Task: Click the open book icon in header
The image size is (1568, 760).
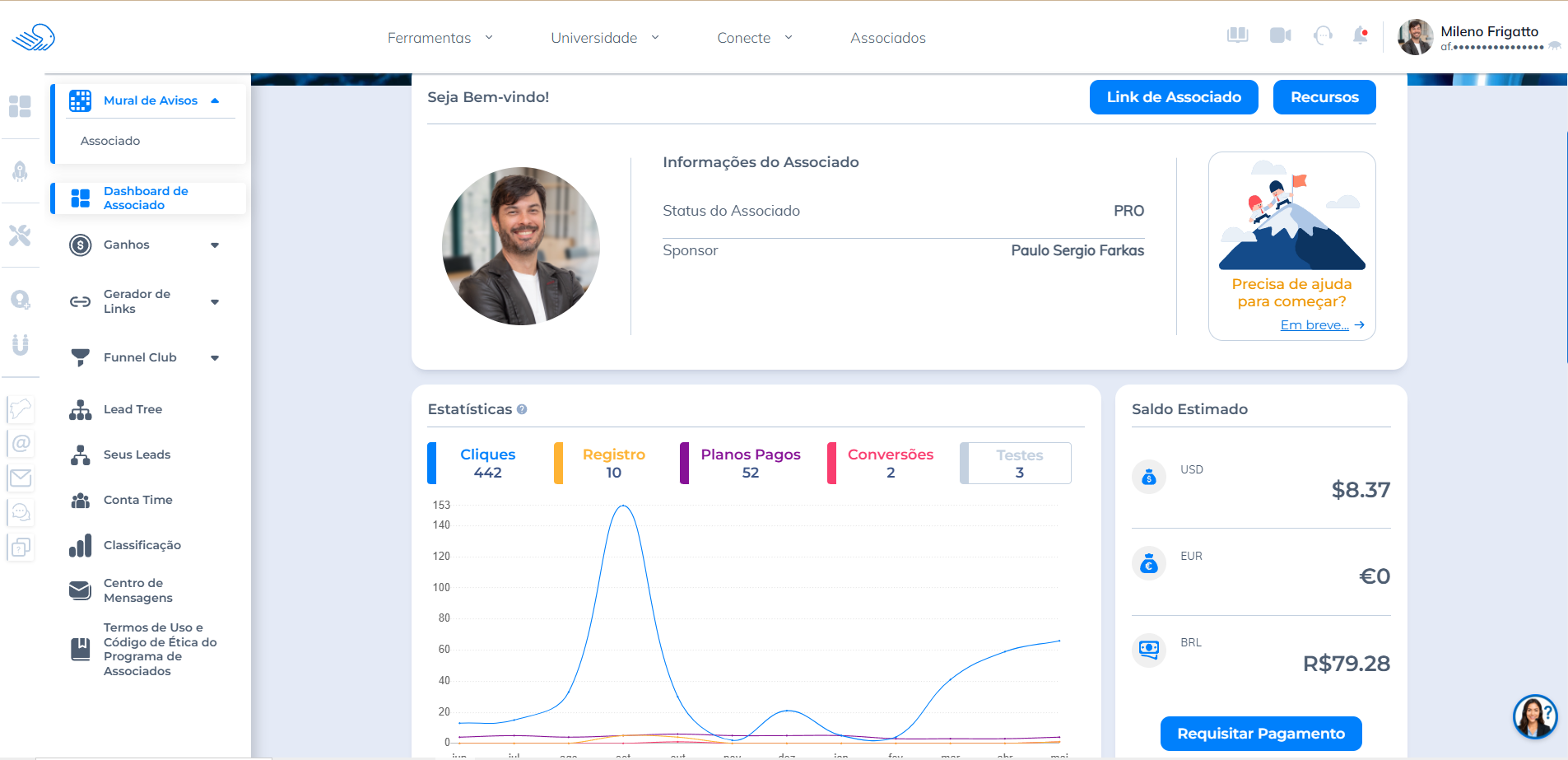Action: (x=1237, y=35)
